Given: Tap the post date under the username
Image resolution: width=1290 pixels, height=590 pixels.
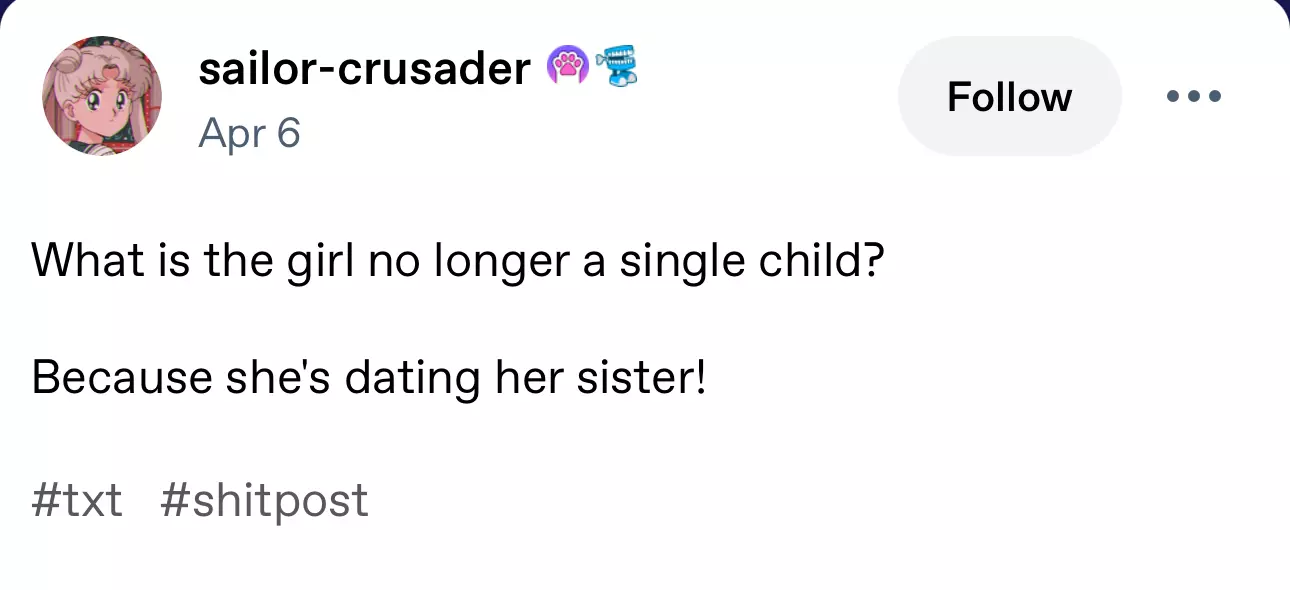Looking at the screenshot, I should [249, 132].
